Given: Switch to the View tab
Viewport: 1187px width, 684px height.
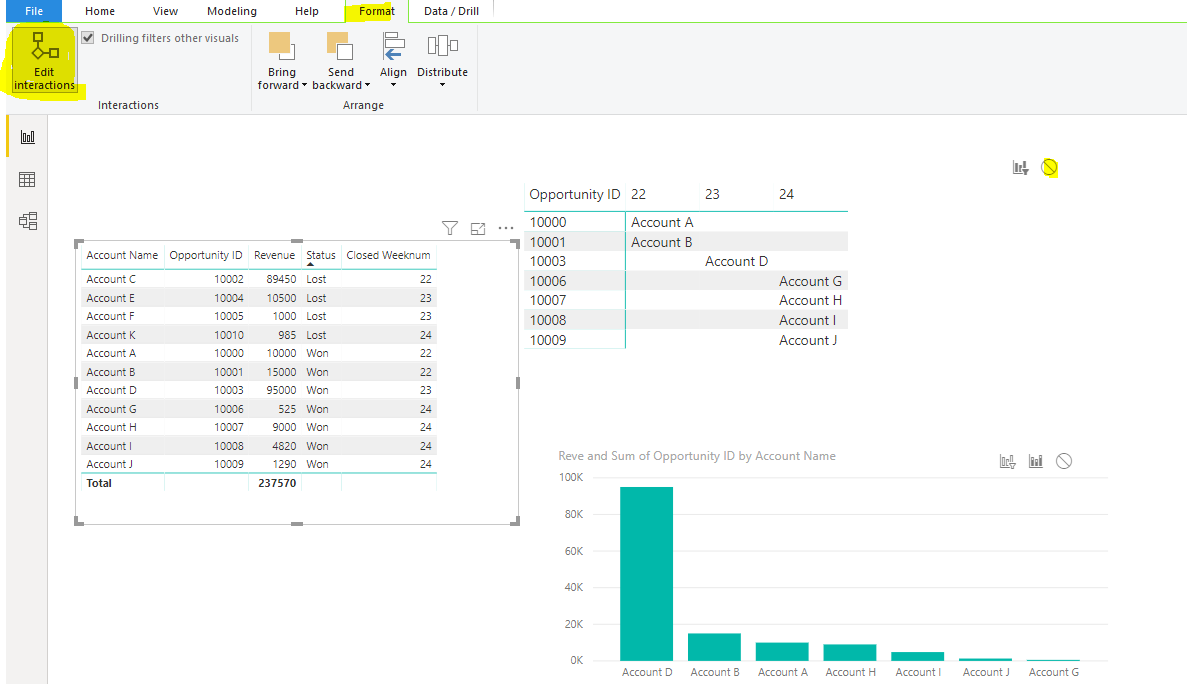Looking at the screenshot, I should [165, 11].
